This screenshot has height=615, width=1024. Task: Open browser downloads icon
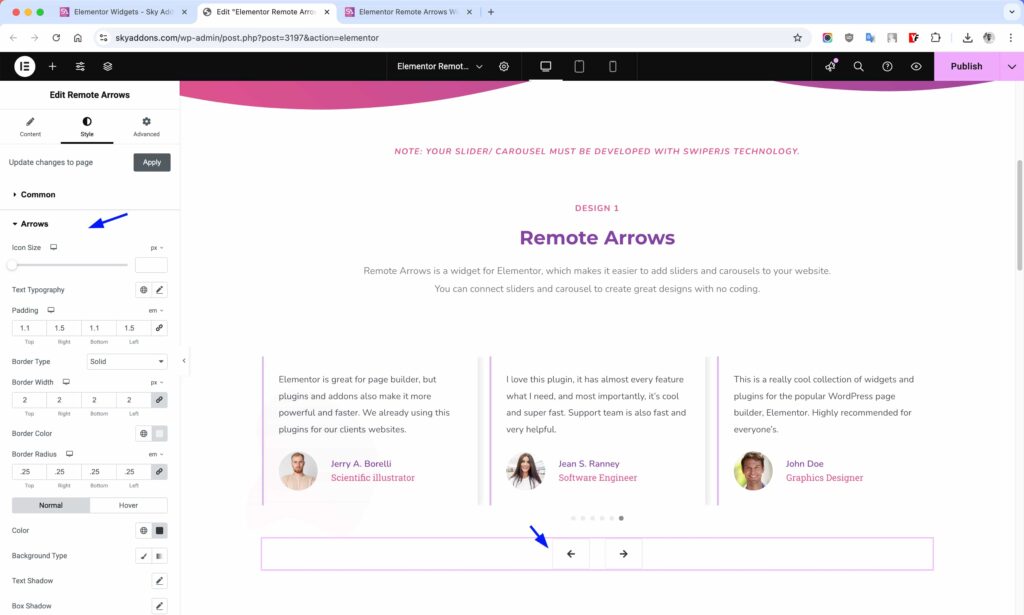point(967,38)
